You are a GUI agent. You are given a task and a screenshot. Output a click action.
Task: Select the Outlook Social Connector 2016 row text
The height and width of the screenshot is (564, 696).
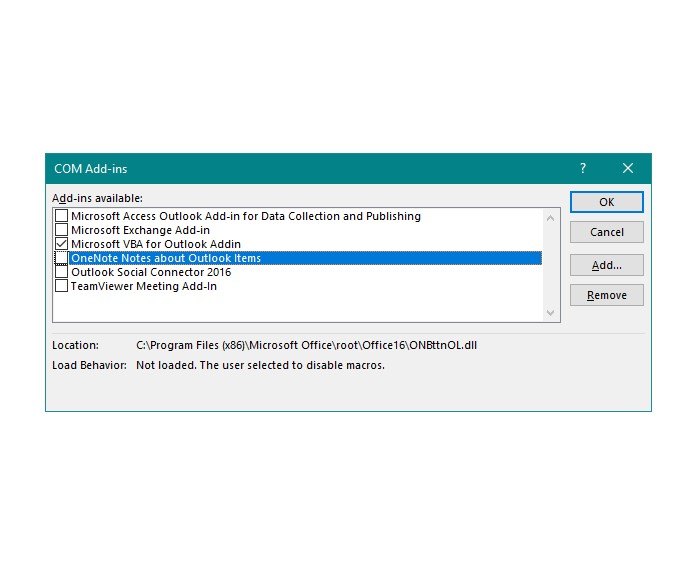click(x=151, y=272)
